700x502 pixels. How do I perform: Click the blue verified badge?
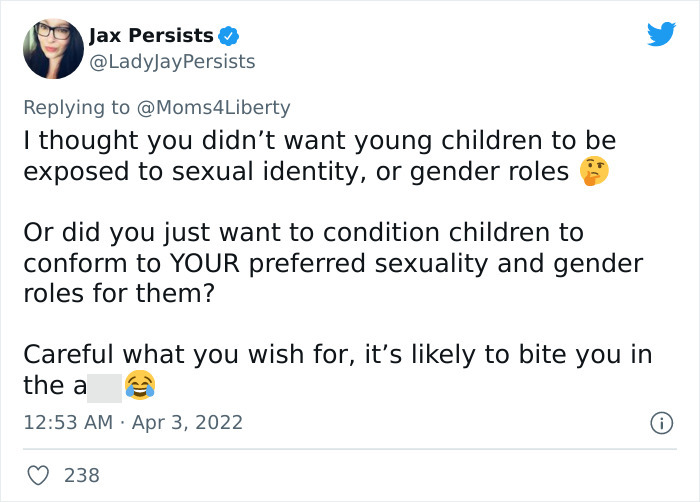(x=230, y=36)
